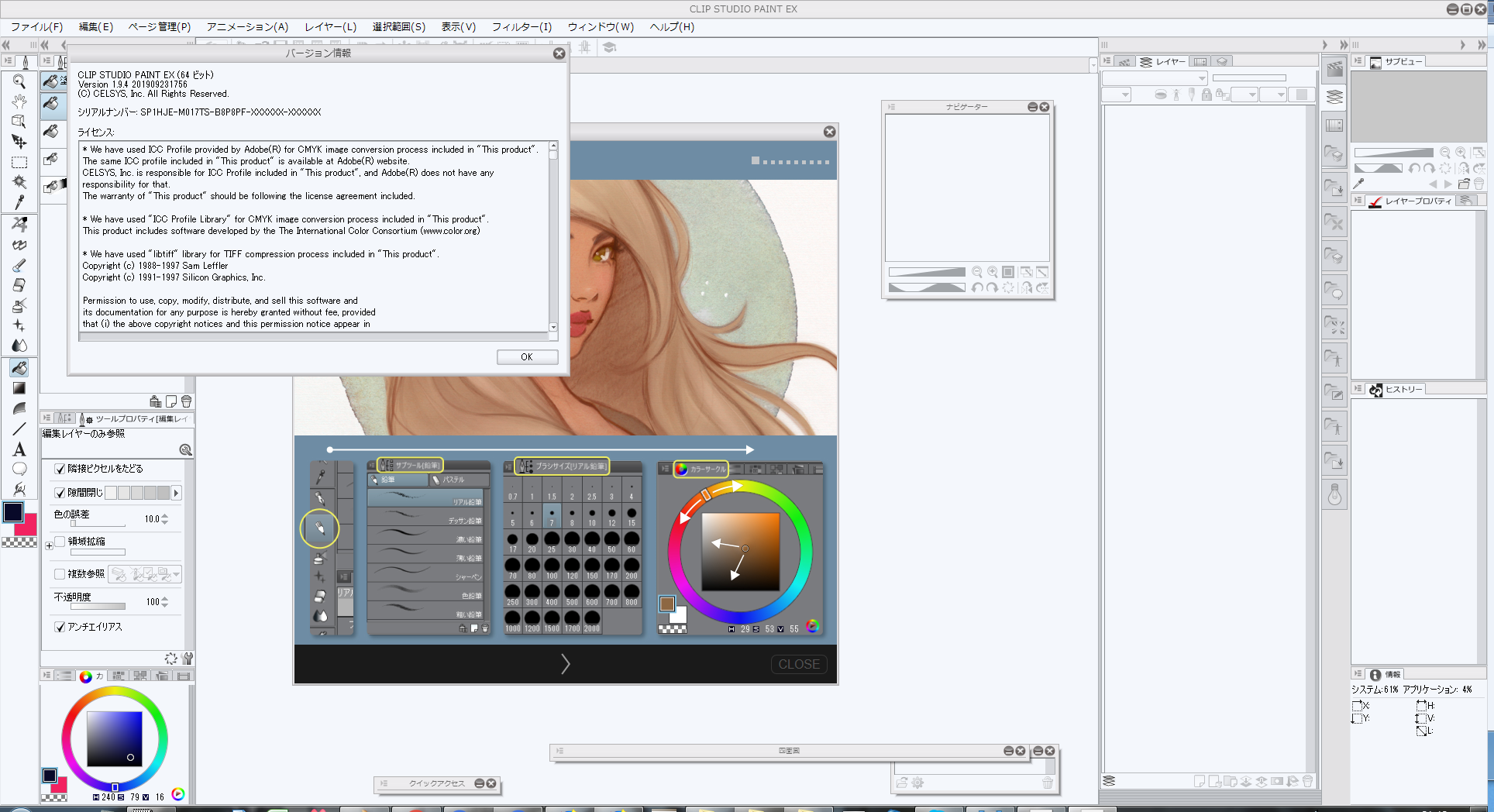Reset tool properties to initial settings icon
The width and height of the screenshot is (1494, 812).
click(x=171, y=659)
